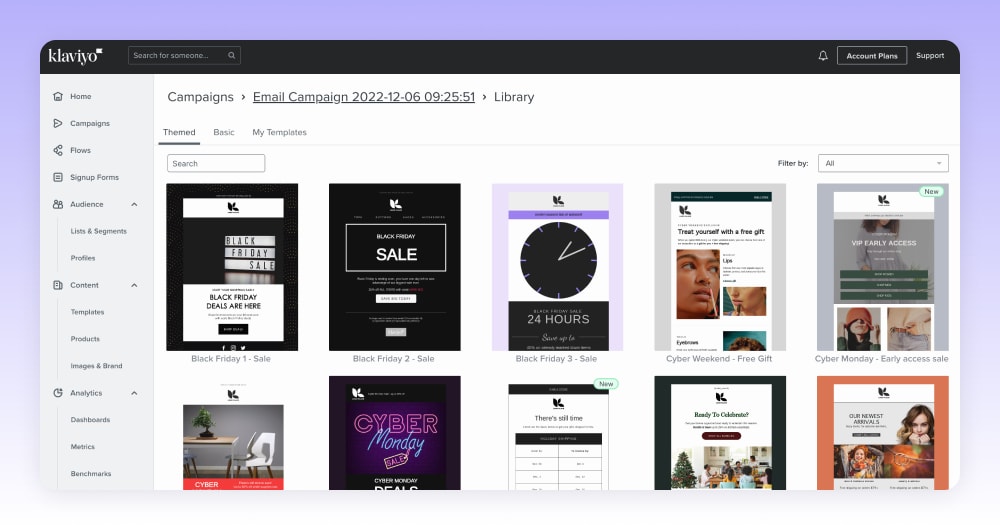The image size is (1000, 530).
Task: Collapse the Content section chevron
Action: (x=134, y=285)
